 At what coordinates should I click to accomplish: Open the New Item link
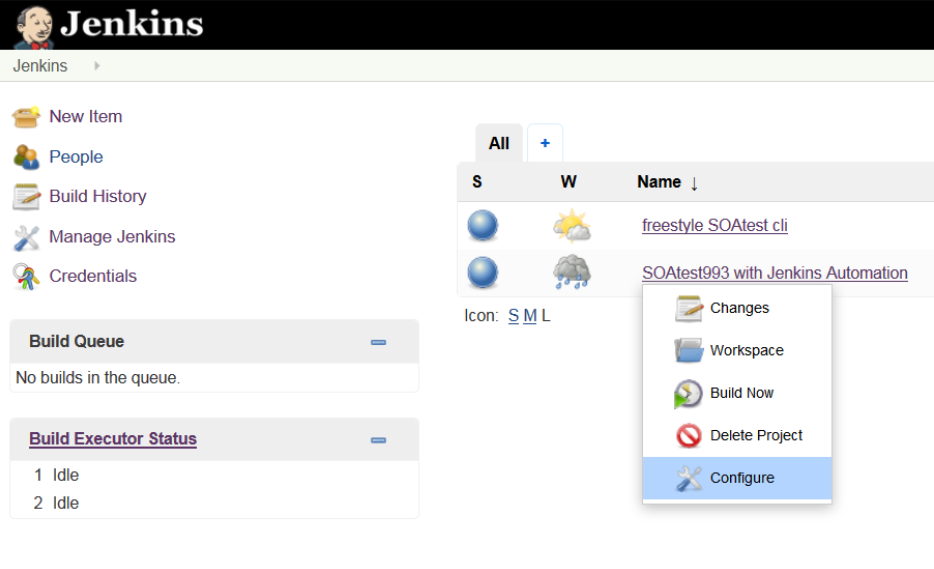(86, 116)
